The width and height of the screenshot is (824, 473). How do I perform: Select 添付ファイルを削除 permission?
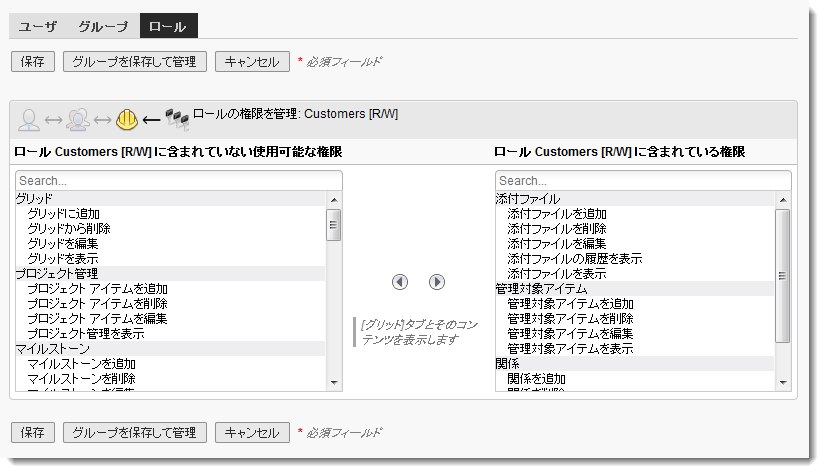pos(635,229)
